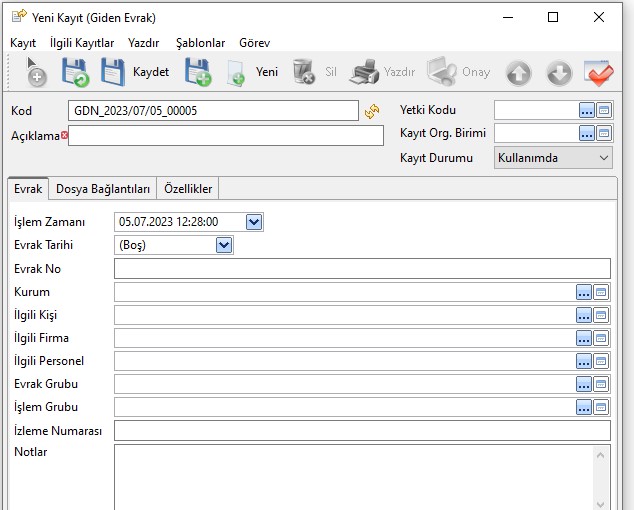Open the İlgili Kayıtlar menu
Screen dimensions: 634x510
[x=82, y=43]
